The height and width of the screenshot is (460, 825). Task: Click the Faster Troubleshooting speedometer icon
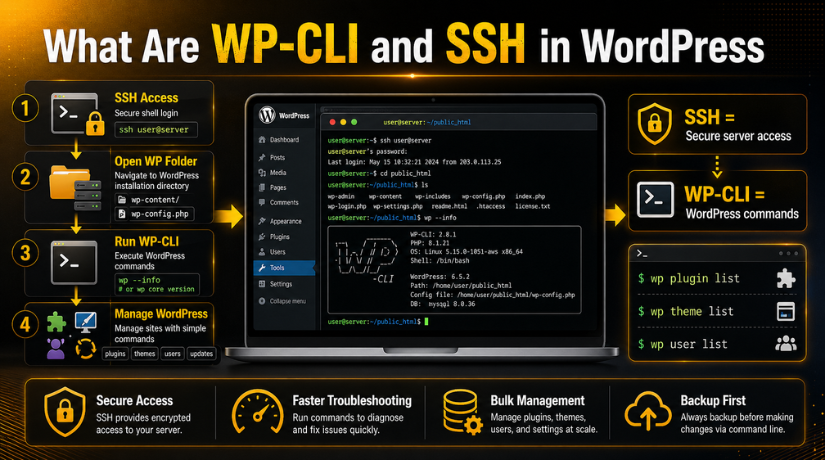tap(258, 412)
